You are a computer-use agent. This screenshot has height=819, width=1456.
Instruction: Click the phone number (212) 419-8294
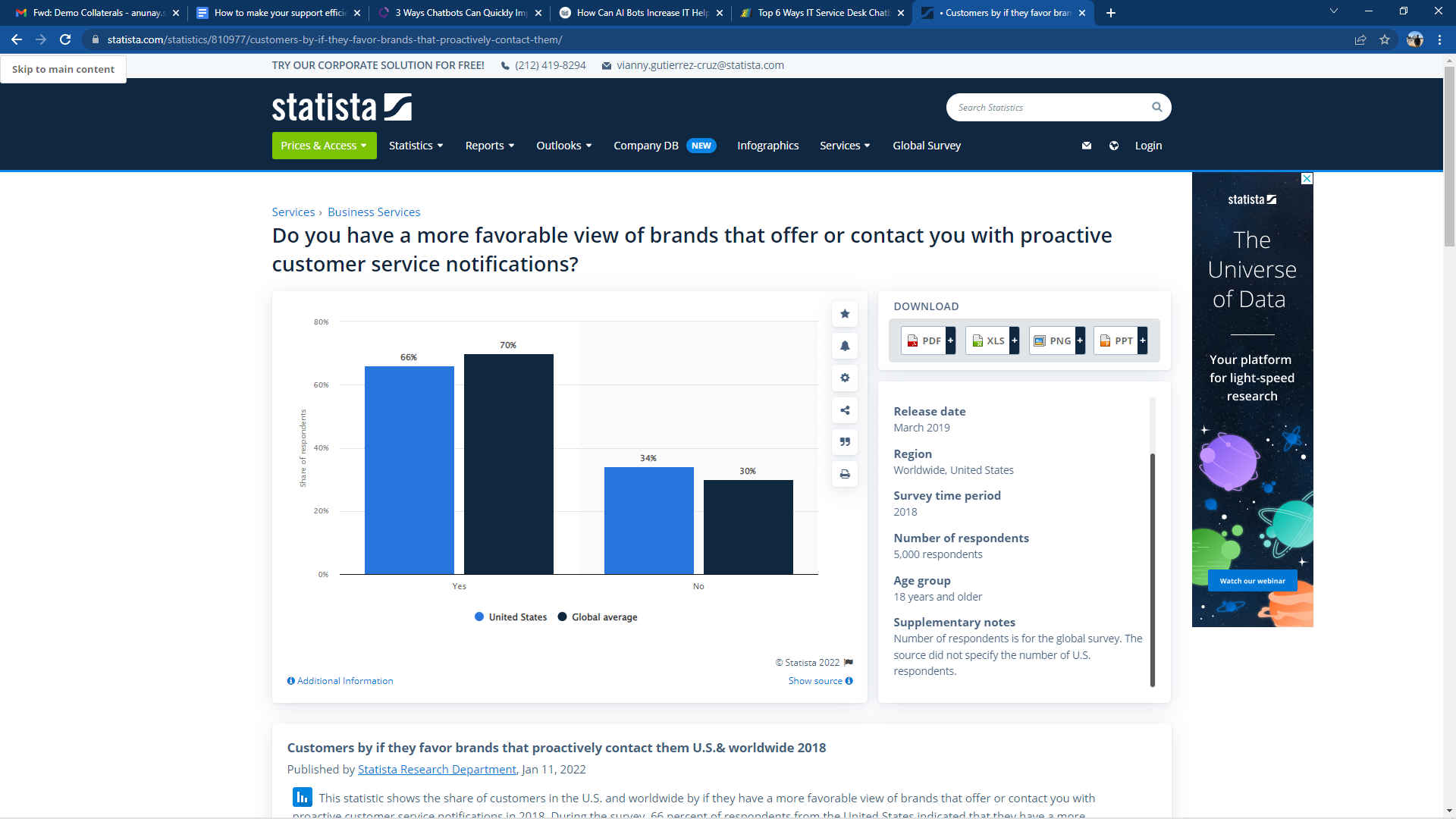pyautogui.click(x=550, y=65)
